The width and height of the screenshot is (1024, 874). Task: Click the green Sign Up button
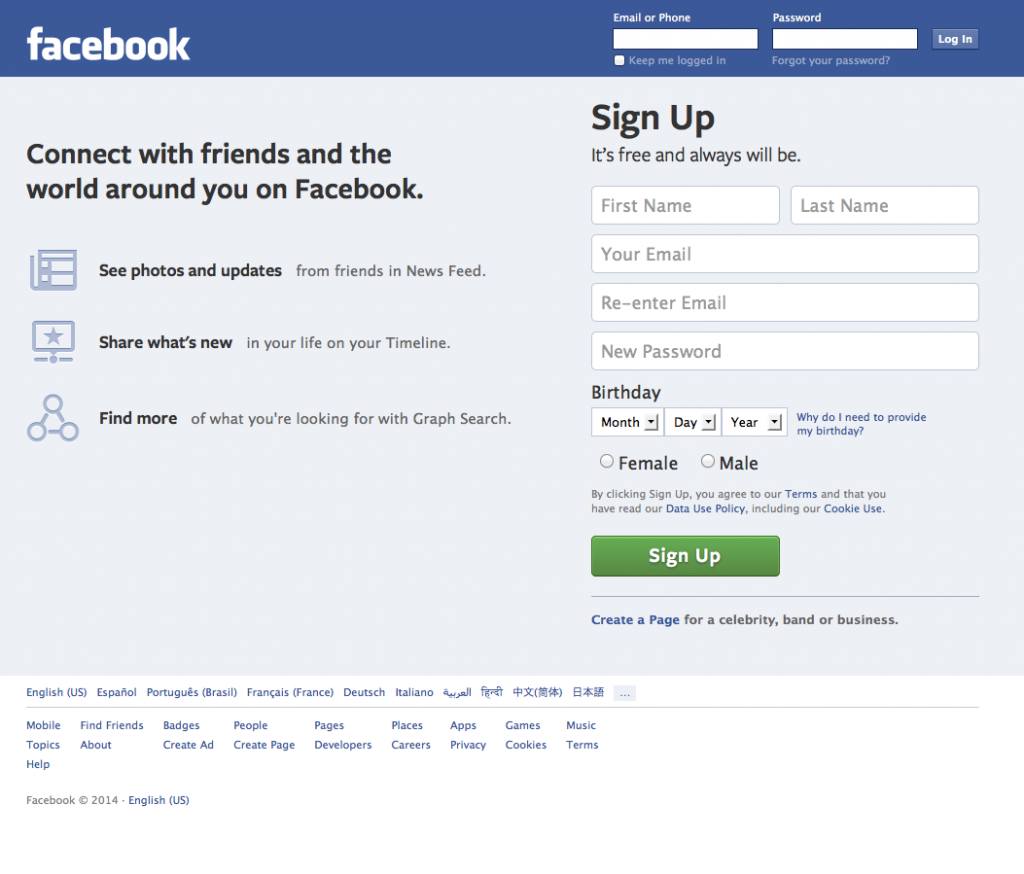click(x=685, y=556)
